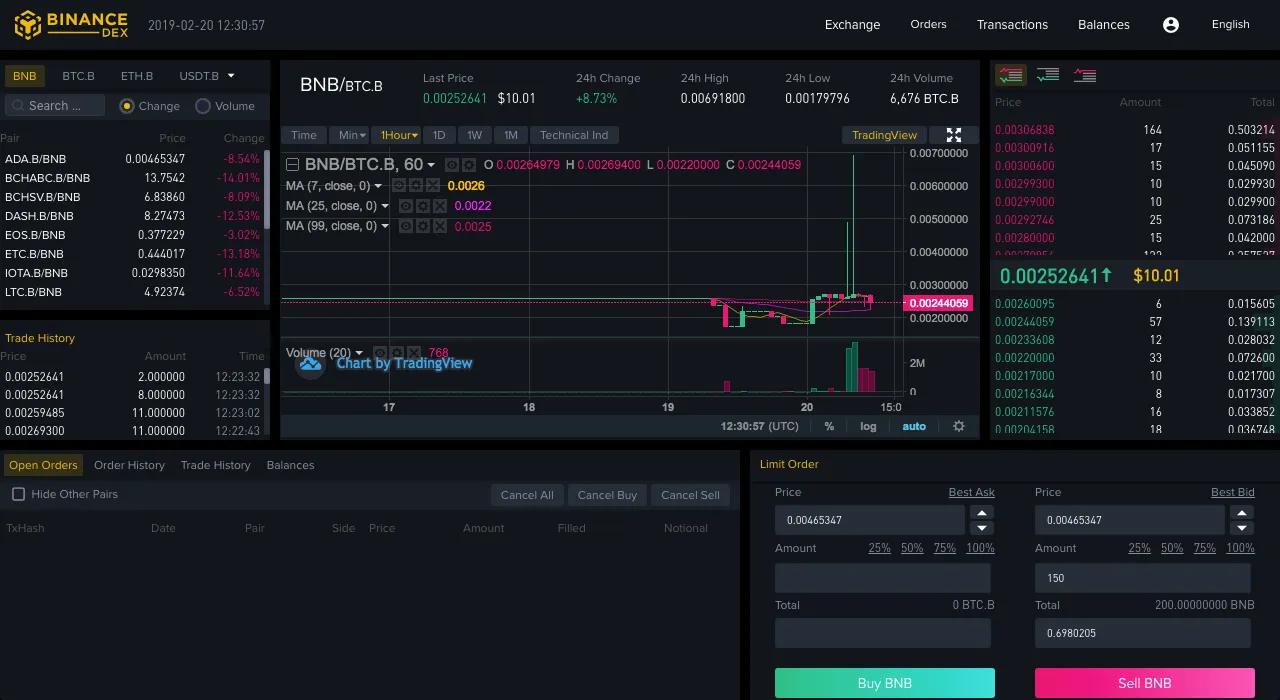Switch to ETH.B market tab
Viewport: 1280px width, 700px height.
pos(137,76)
